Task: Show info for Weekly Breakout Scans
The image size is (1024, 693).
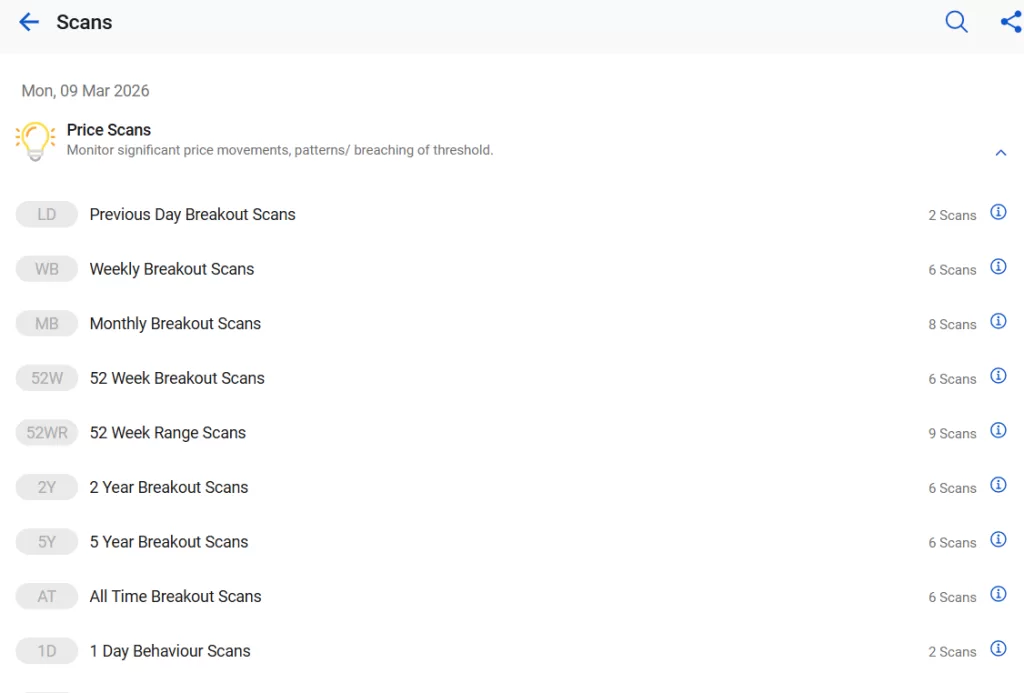Action: 997,267
